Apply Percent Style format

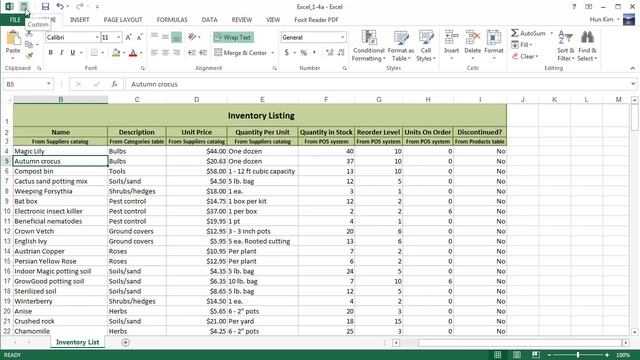[304, 53]
